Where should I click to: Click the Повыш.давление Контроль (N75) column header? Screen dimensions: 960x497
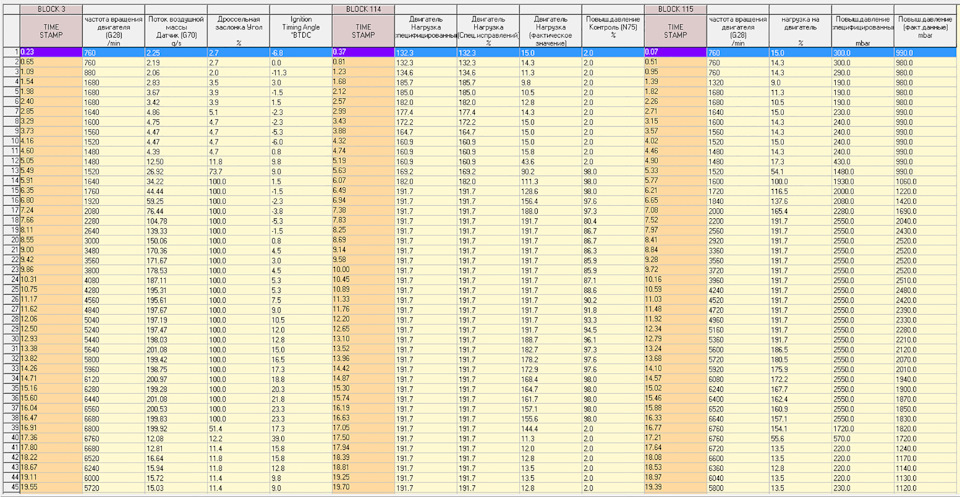coord(612,31)
